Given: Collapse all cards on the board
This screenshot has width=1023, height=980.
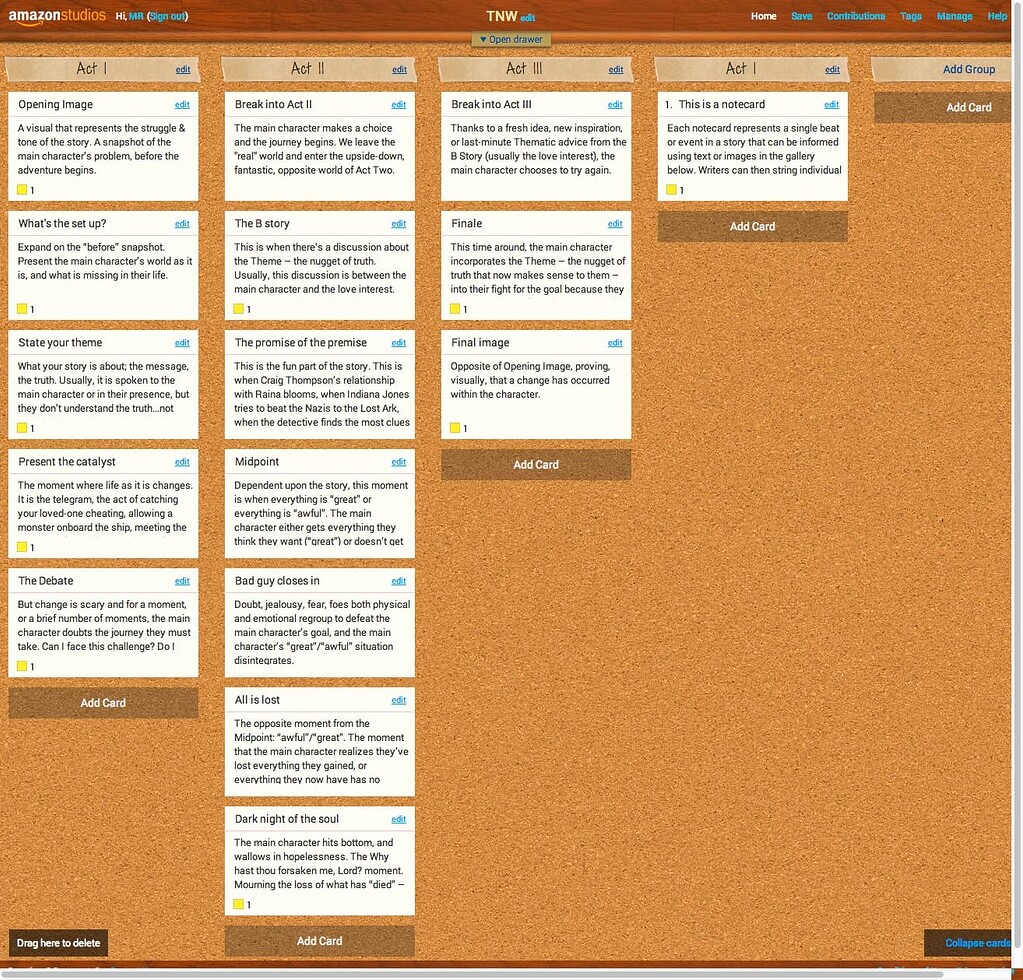Looking at the screenshot, I should pos(973,942).
